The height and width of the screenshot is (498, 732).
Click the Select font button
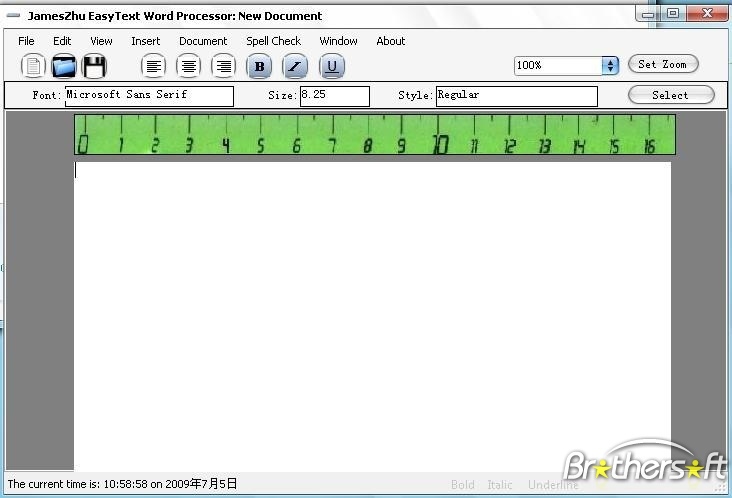[671, 95]
